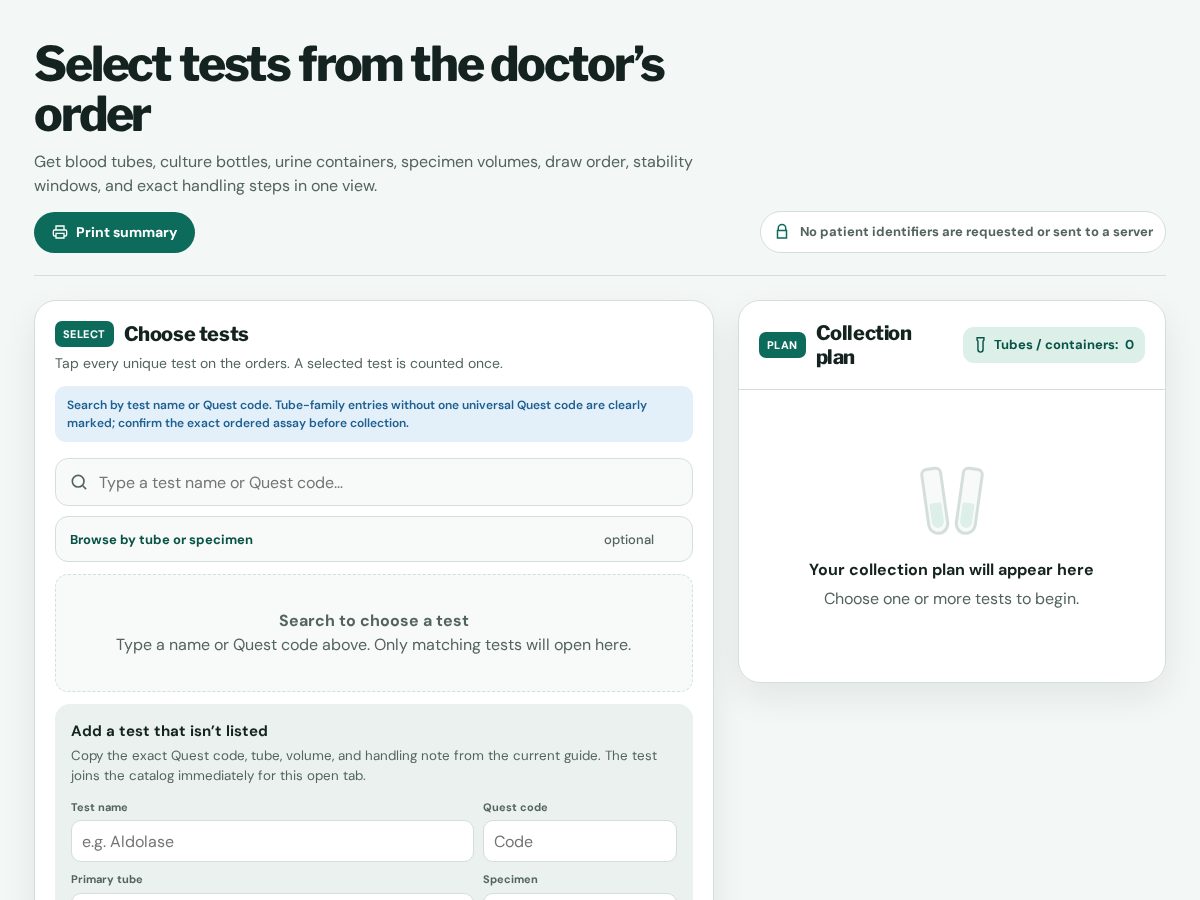Image resolution: width=1200 pixels, height=900 pixels.
Task: Click the Test name field under Add a test
Action: click(272, 841)
